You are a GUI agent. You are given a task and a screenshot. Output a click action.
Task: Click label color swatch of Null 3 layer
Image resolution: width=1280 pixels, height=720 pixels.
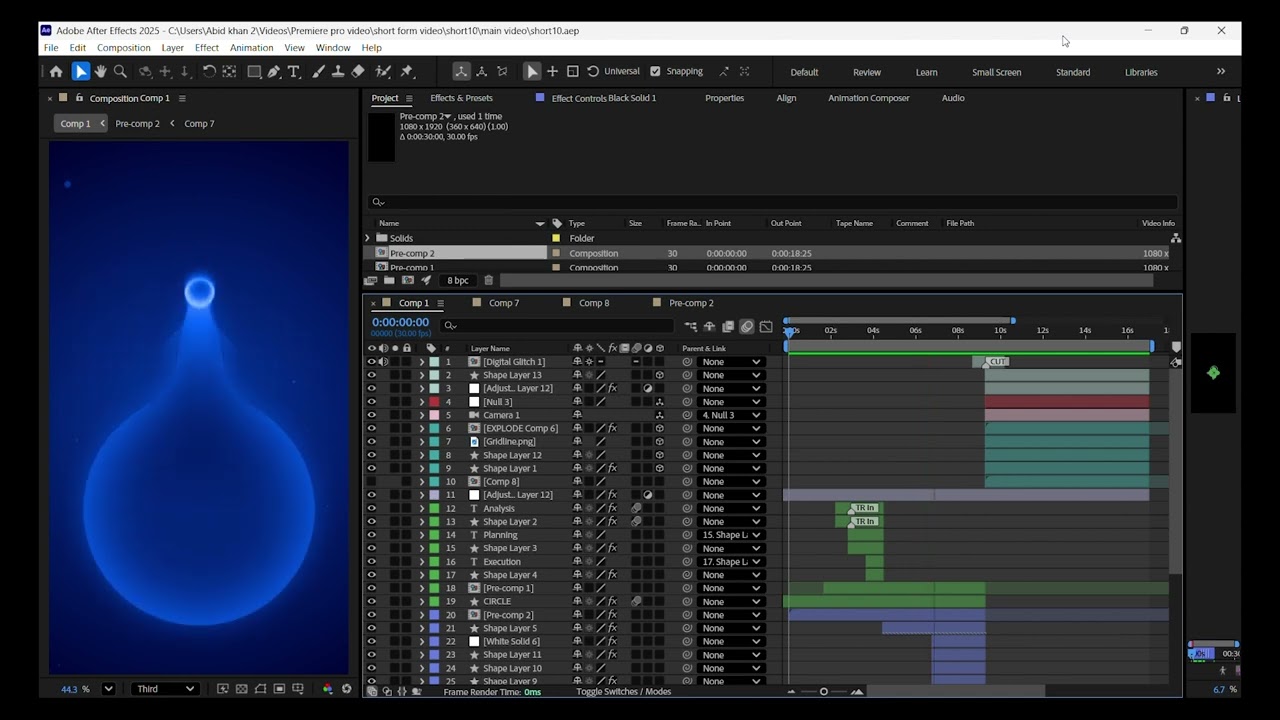tap(434, 402)
